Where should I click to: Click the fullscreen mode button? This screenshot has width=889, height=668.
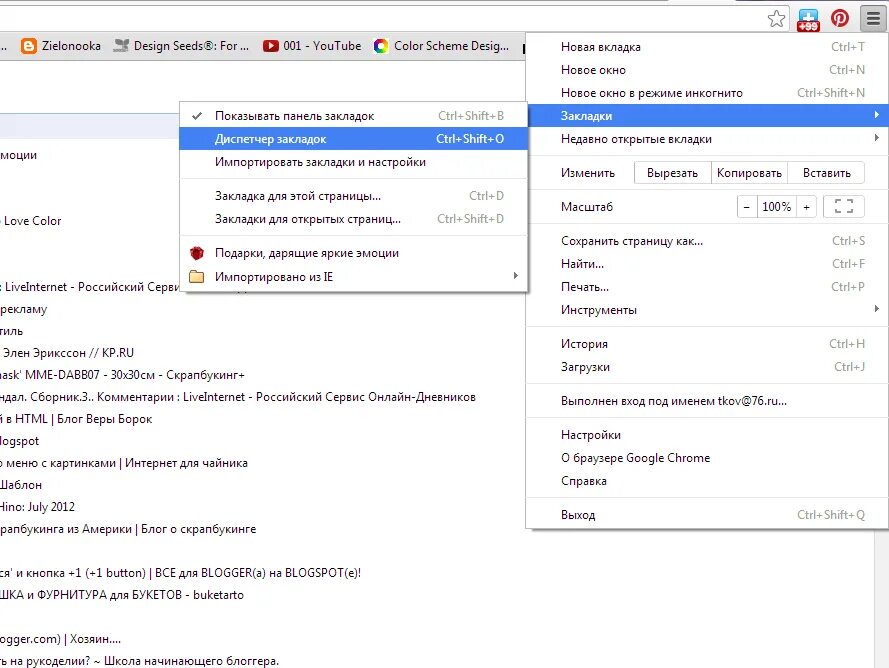tap(844, 206)
